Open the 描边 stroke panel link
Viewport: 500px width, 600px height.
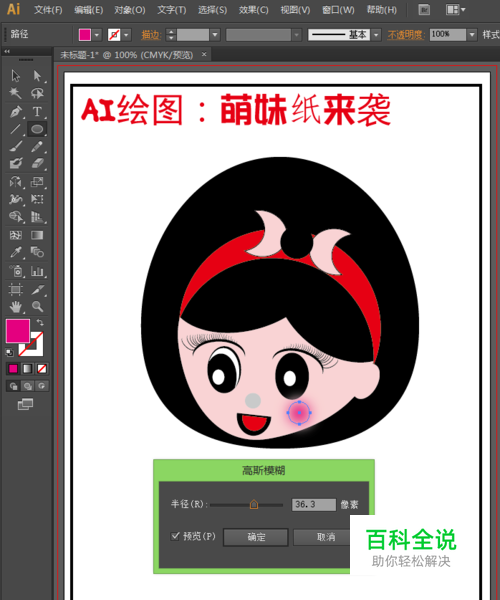(150, 35)
